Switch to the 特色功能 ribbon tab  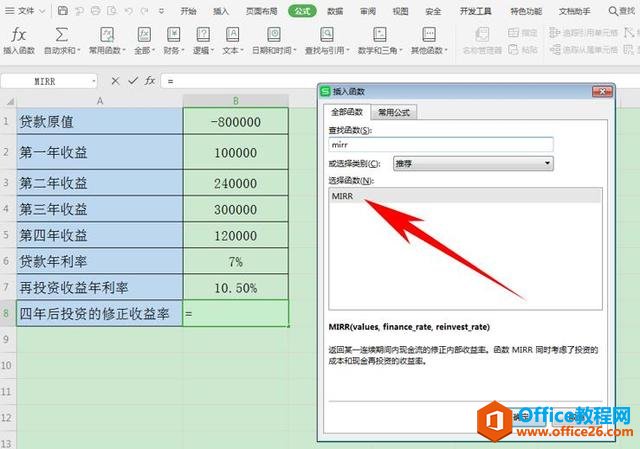tap(526, 11)
